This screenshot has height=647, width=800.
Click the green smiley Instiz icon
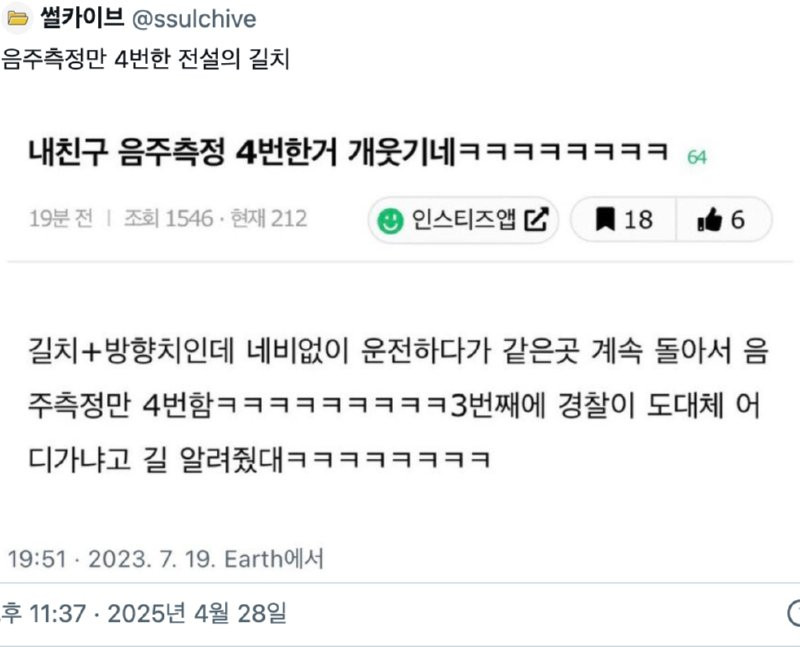pyautogui.click(x=390, y=220)
